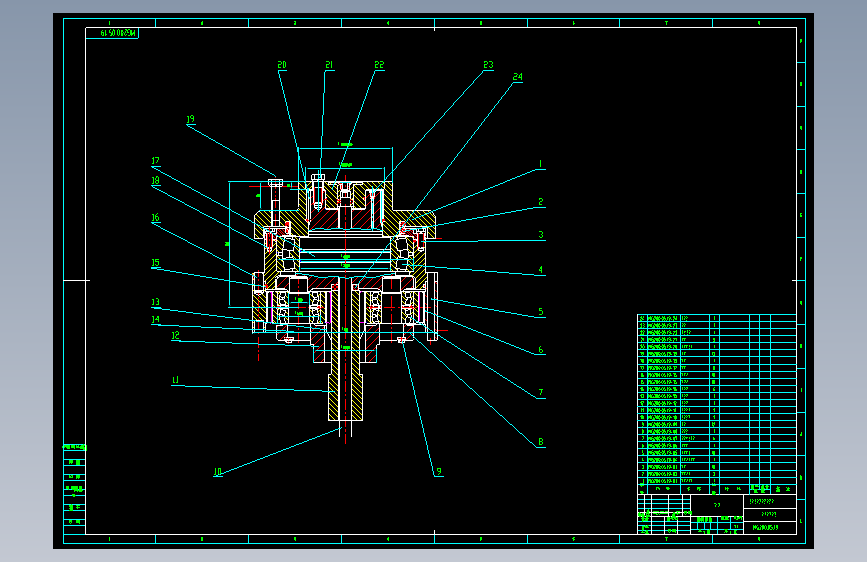Click part callout number 15

[155, 263]
